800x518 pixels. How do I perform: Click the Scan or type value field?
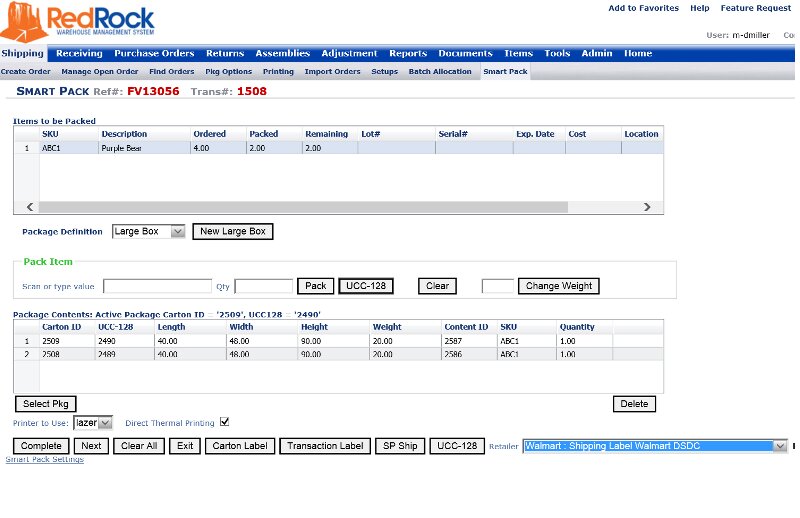[157, 286]
